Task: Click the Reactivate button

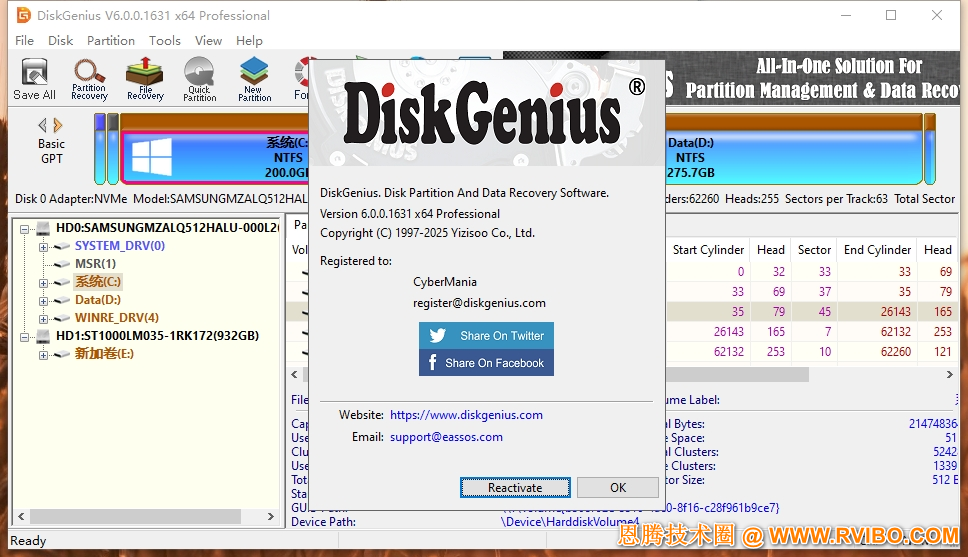Action: click(x=515, y=487)
